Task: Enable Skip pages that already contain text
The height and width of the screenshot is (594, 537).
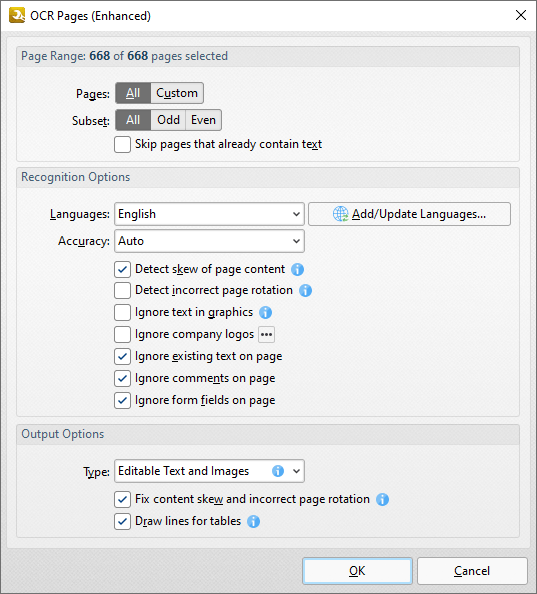Action: pyautogui.click(x=122, y=144)
